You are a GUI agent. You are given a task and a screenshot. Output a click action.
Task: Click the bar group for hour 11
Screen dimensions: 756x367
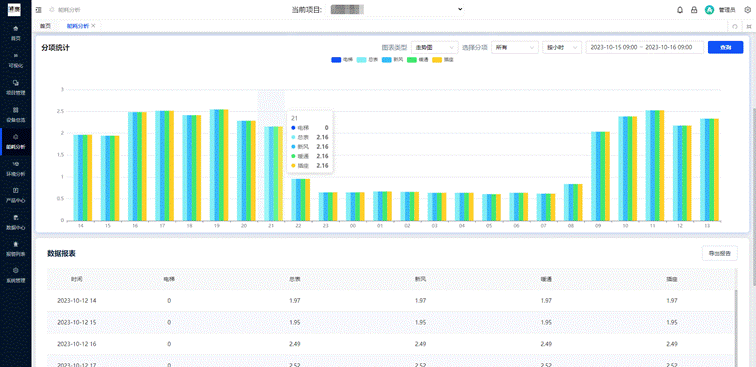point(655,165)
